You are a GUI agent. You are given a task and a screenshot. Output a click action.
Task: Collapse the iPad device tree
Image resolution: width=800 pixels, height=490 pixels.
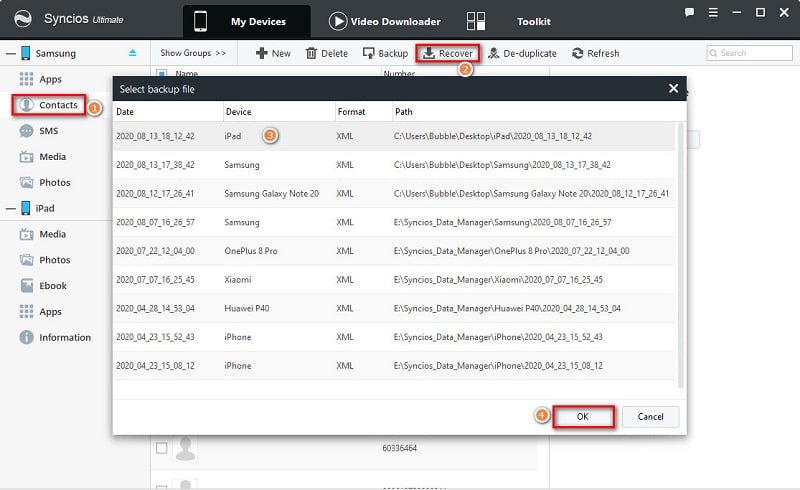point(10,208)
